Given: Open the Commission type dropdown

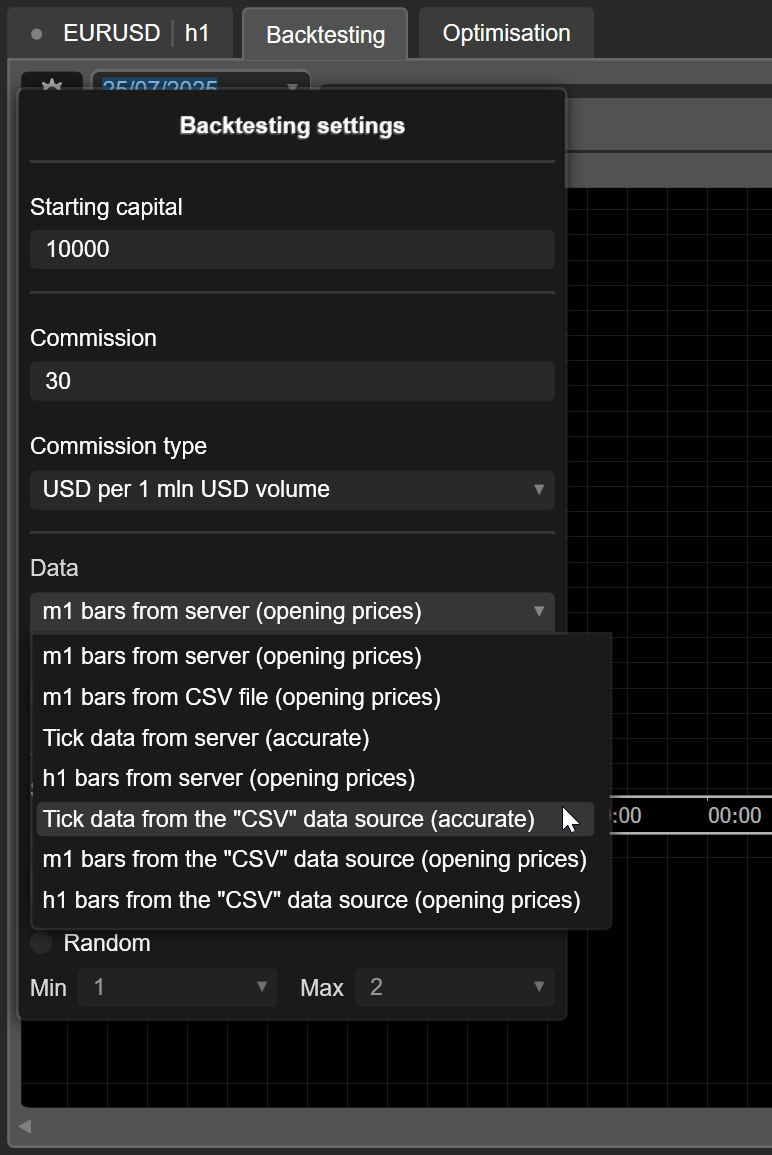Looking at the screenshot, I should click(x=292, y=490).
